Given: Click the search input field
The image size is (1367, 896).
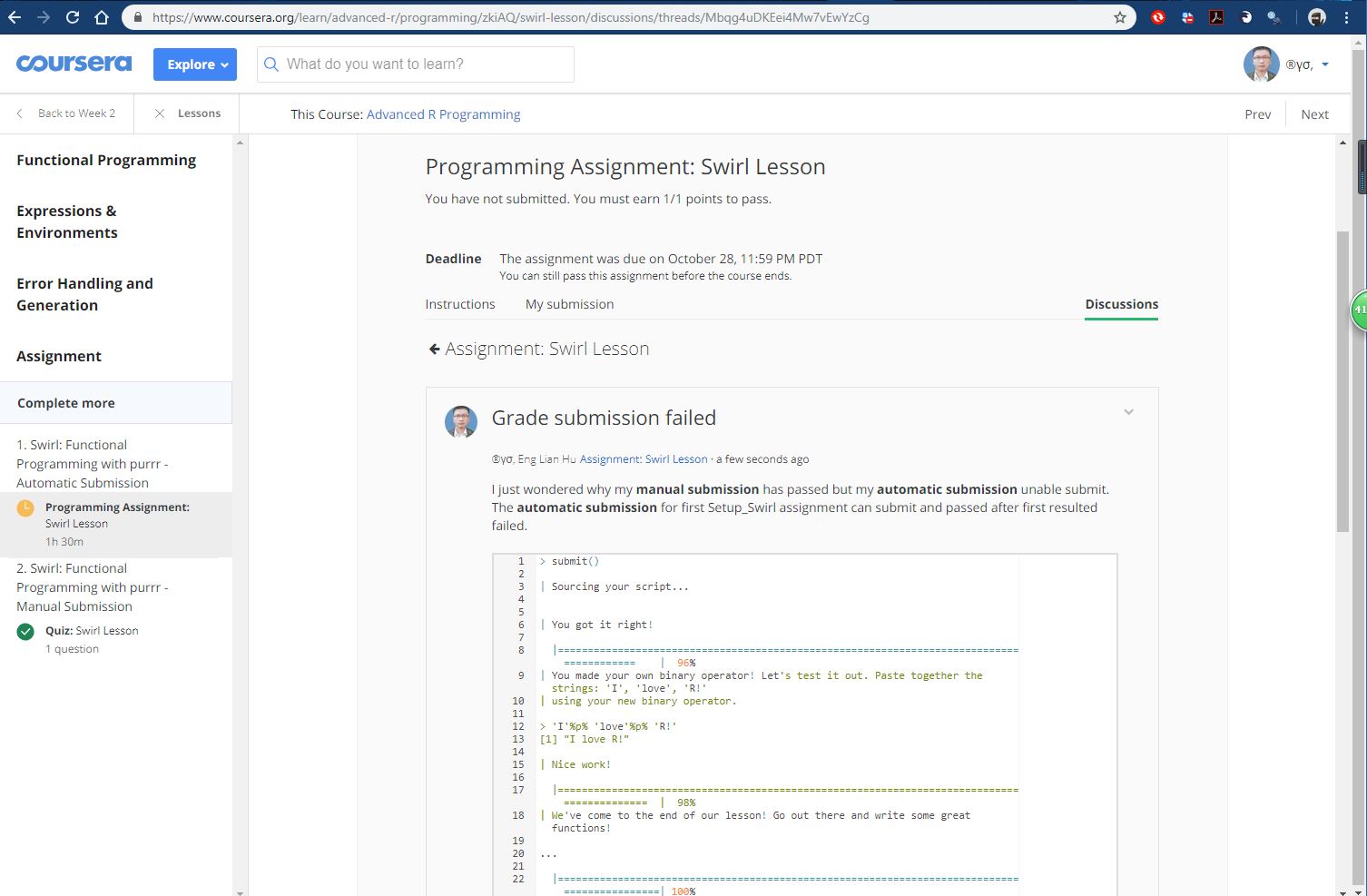Looking at the screenshot, I should point(416,64).
